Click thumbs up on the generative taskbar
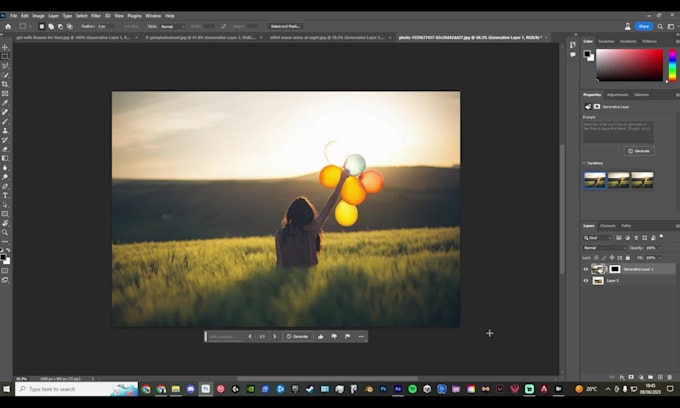 tap(320, 336)
